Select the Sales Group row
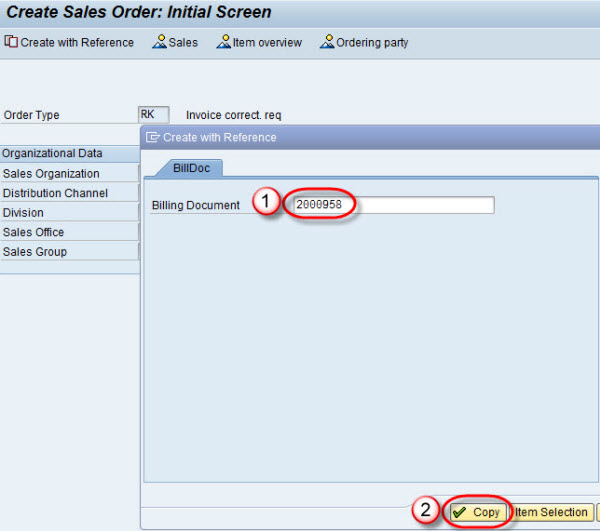Image resolution: width=600 pixels, height=531 pixels. coord(68,252)
